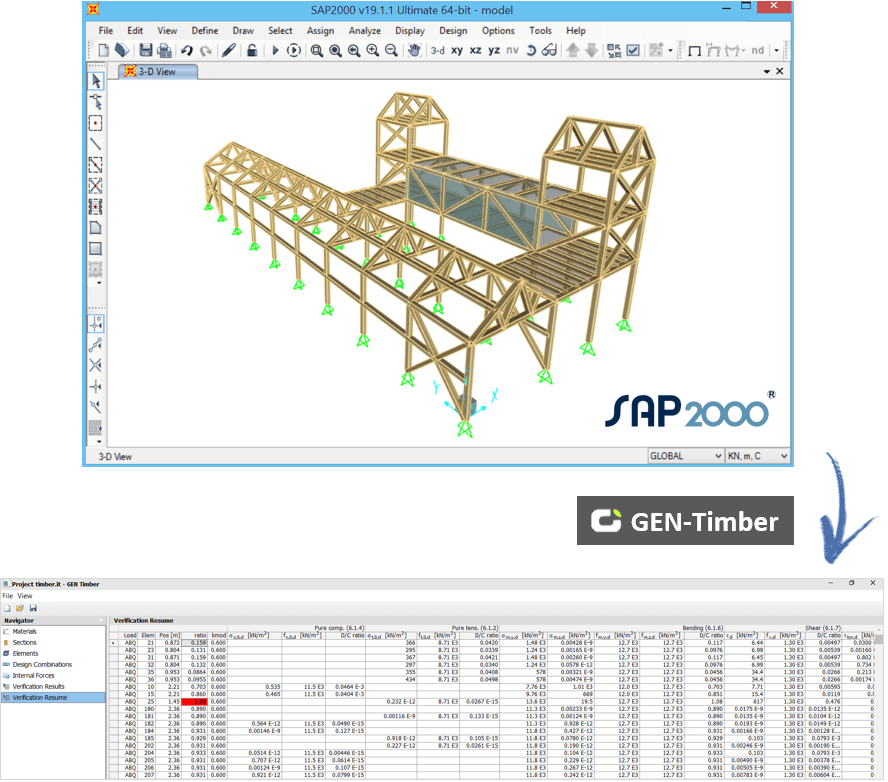Click the New Model icon in SAP2000 toolbar
888x782 pixels.
[103, 50]
